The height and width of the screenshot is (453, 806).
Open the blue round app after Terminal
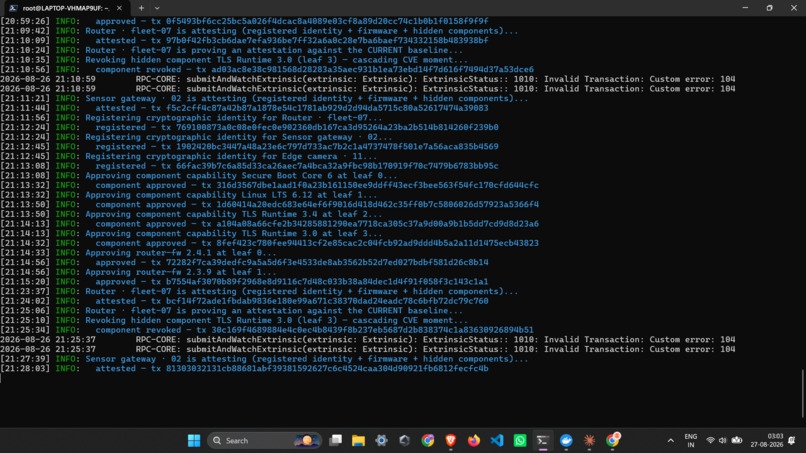click(566, 441)
